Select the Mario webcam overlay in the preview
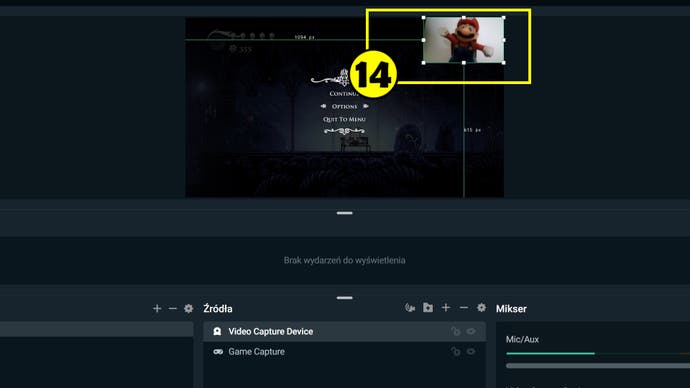Screen dimensions: 690x388 point(464,40)
